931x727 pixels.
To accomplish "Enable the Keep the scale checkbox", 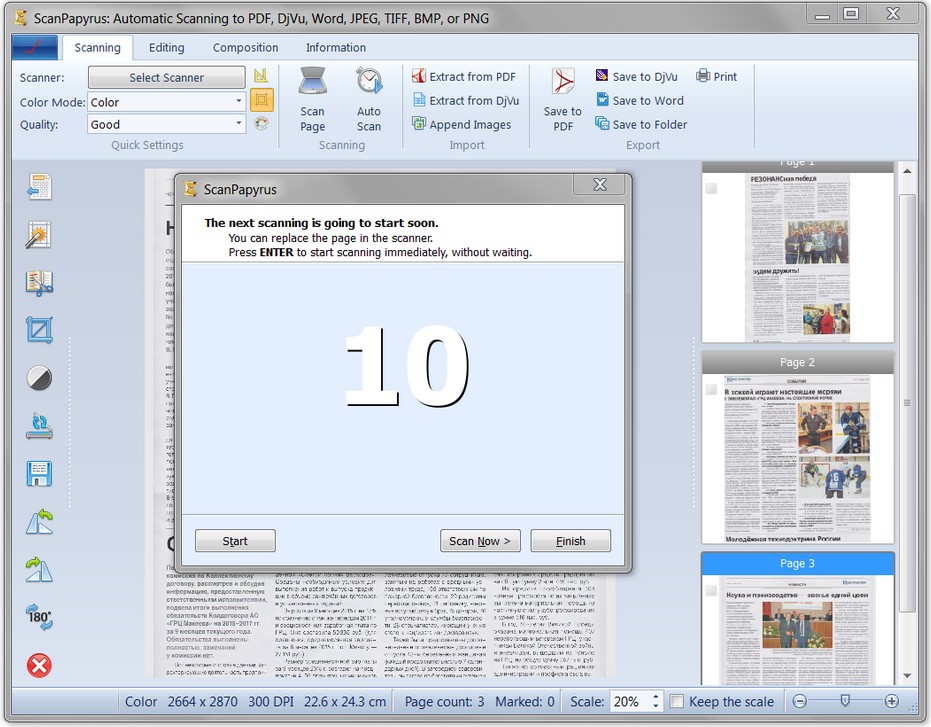I will click(676, 701).
